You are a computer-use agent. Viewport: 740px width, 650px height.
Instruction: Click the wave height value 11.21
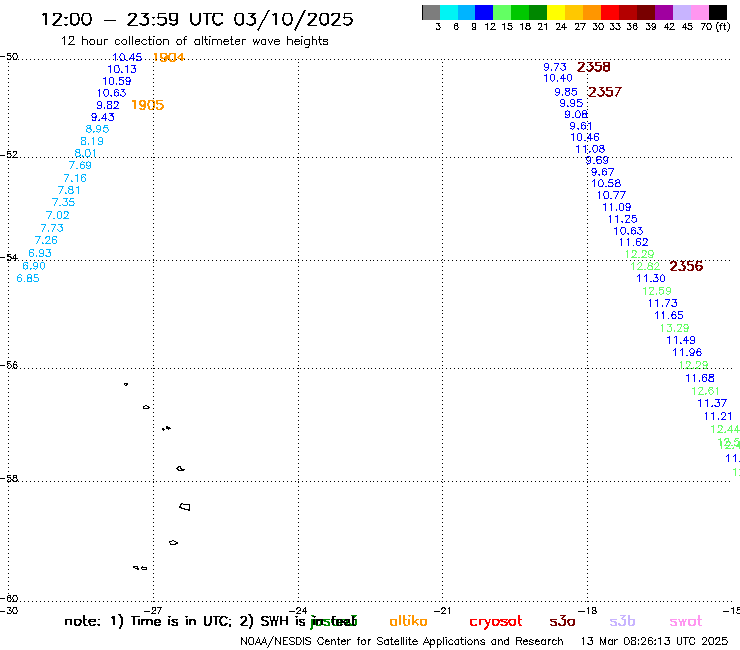click(x=718, y=416)
